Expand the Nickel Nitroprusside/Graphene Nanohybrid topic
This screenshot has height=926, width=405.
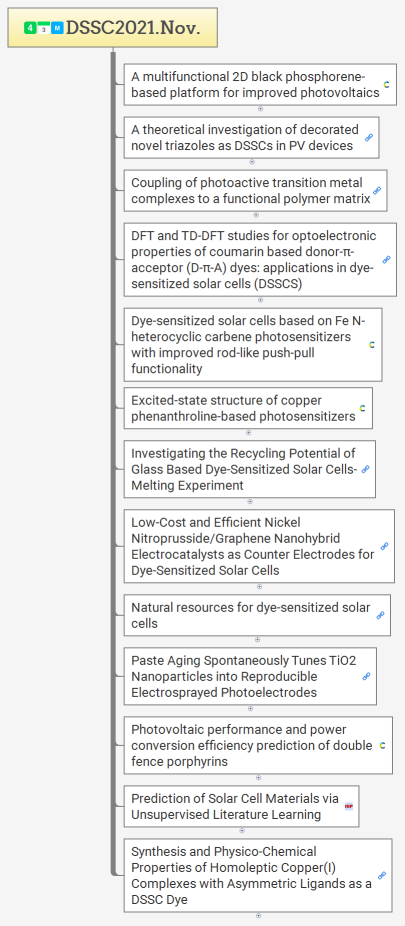[259, 586]
